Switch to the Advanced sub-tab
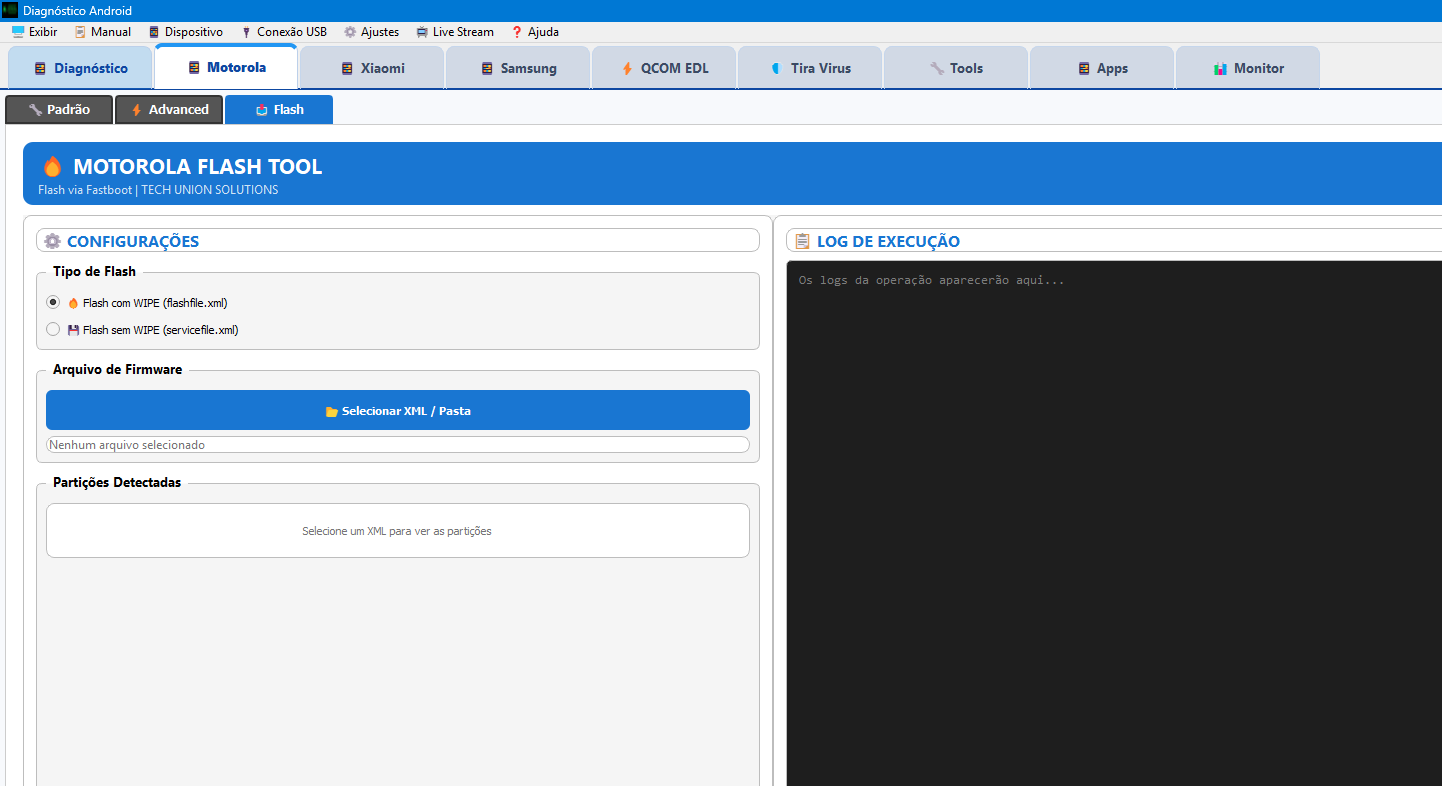Screen dimensions: 1442x786 point(169,110)
